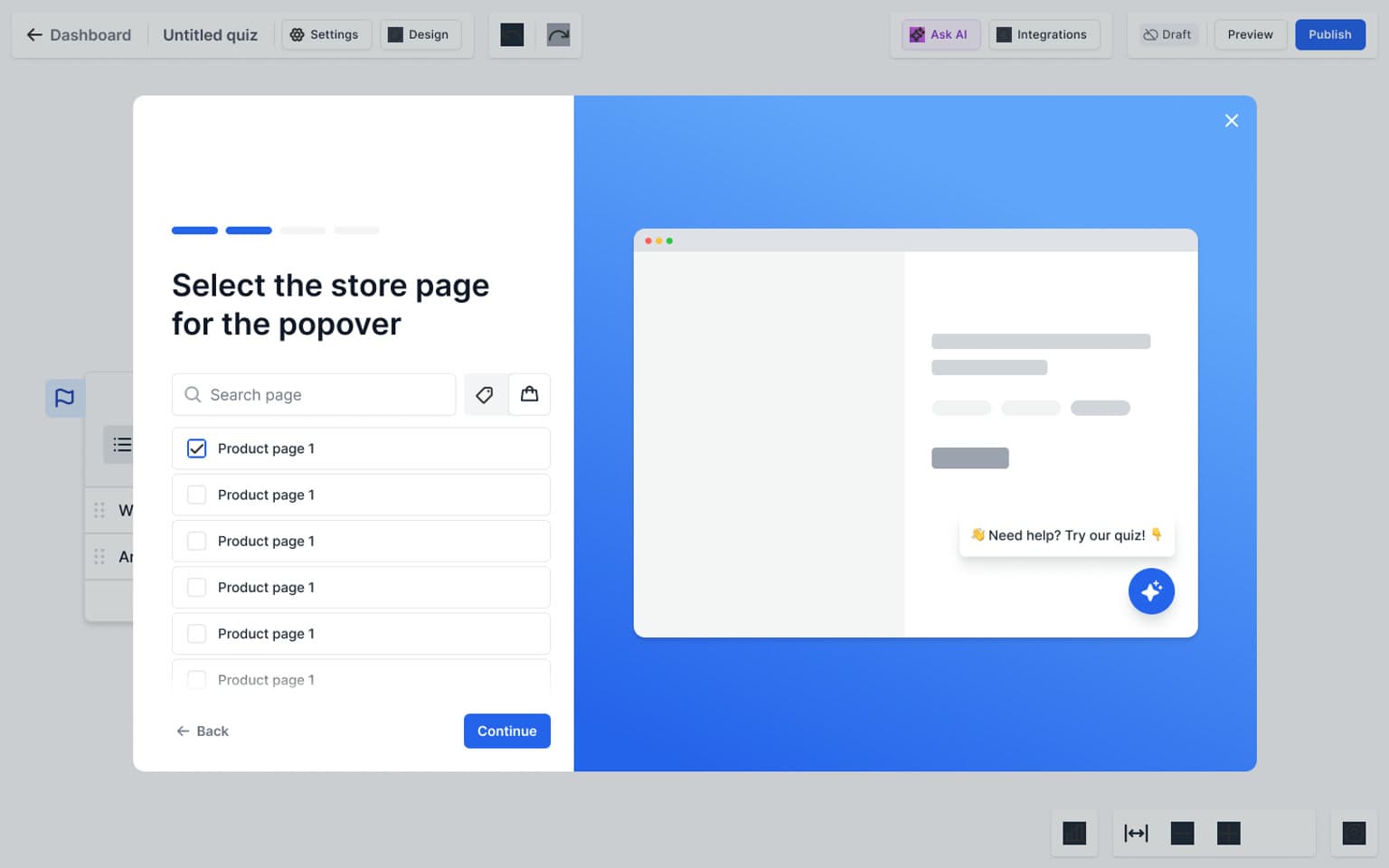The width and height of the screenshot is (1389, 868).
Task: Open Integrations
Action: pos(1044,34)
